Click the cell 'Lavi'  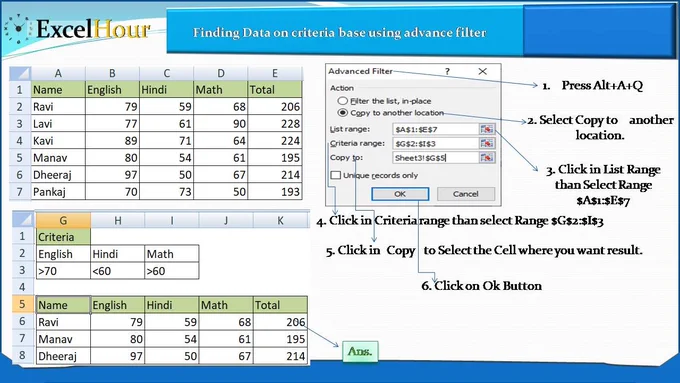click(58, 124)
